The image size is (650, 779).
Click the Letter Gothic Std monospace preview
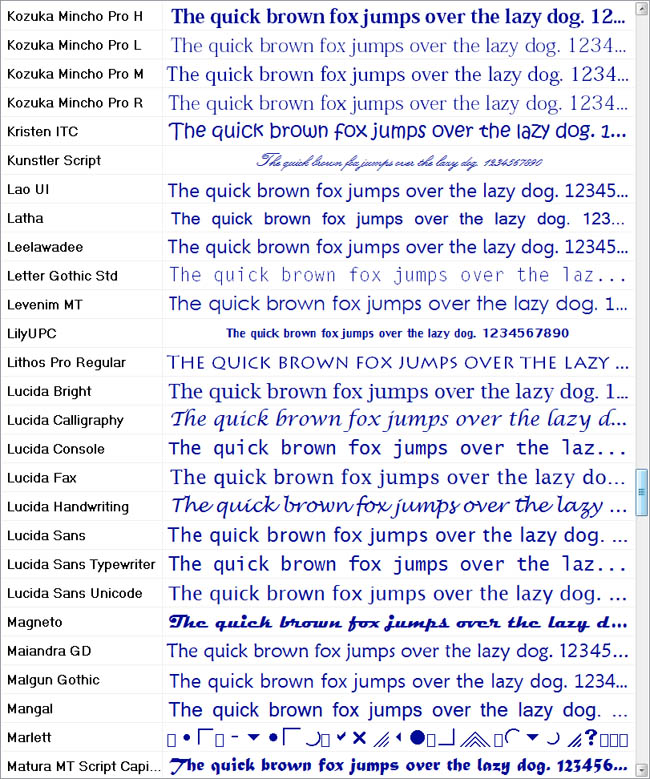[x=398, y=275]
